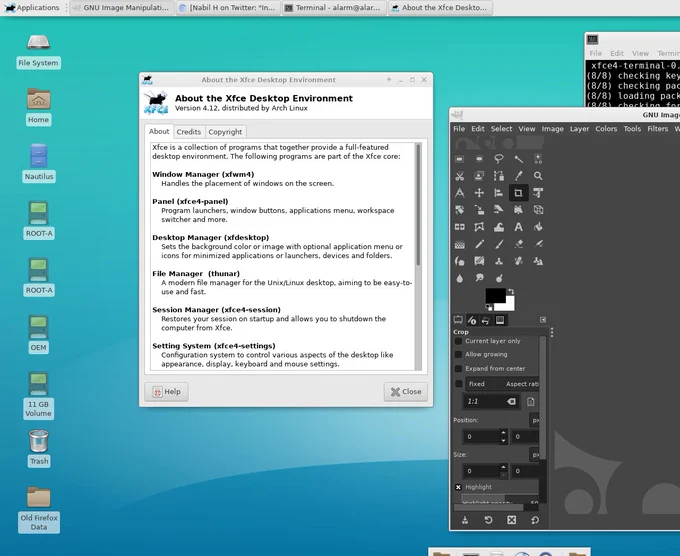Select the Bucket Fill tool

[x=538, y=227]
